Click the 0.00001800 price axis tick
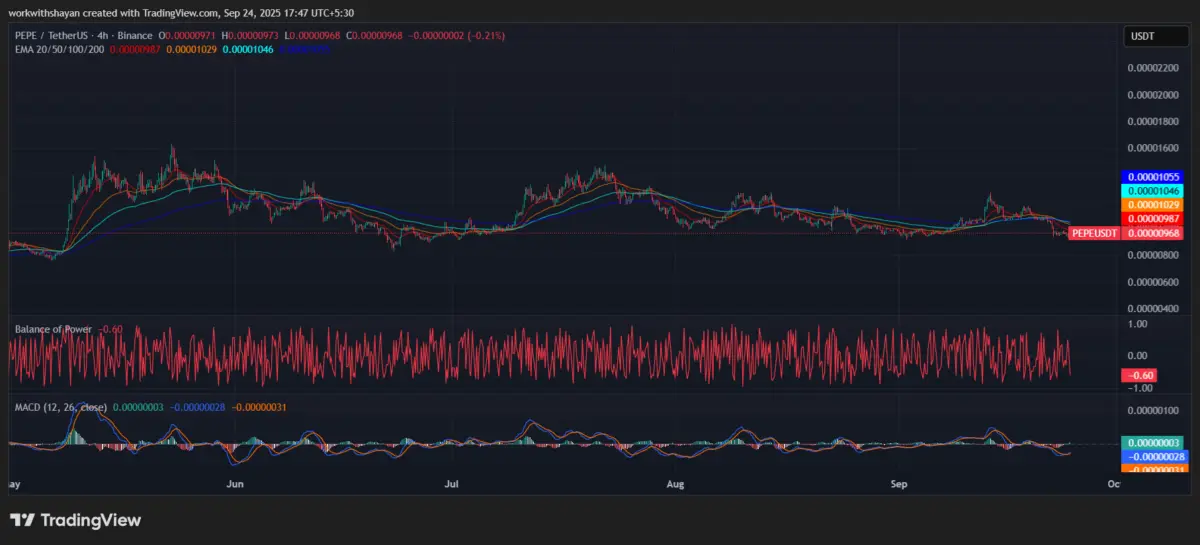The height and width of the screenshot is (545, 1200). pyautogui.click(x=1153, y=122)
